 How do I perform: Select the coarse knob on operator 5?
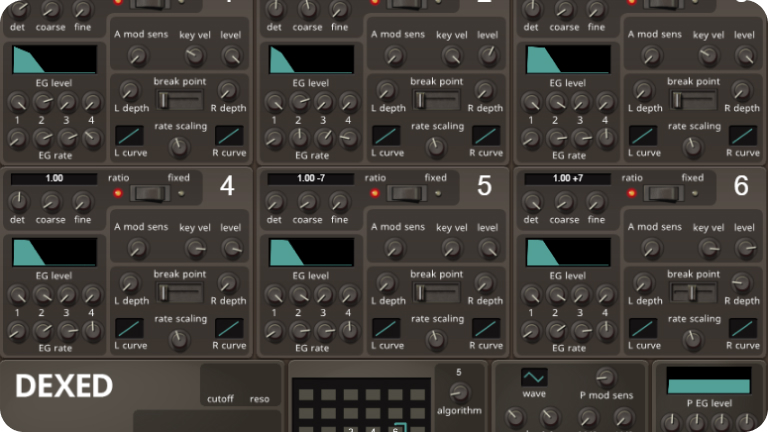307,201
